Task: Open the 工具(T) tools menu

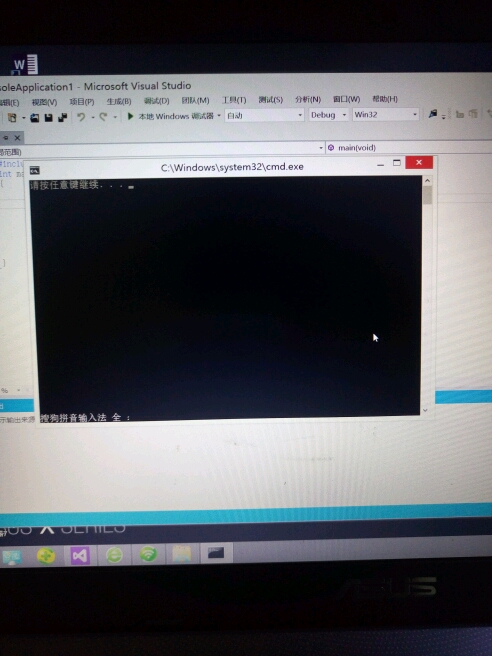Action: [x=234, y=100]
